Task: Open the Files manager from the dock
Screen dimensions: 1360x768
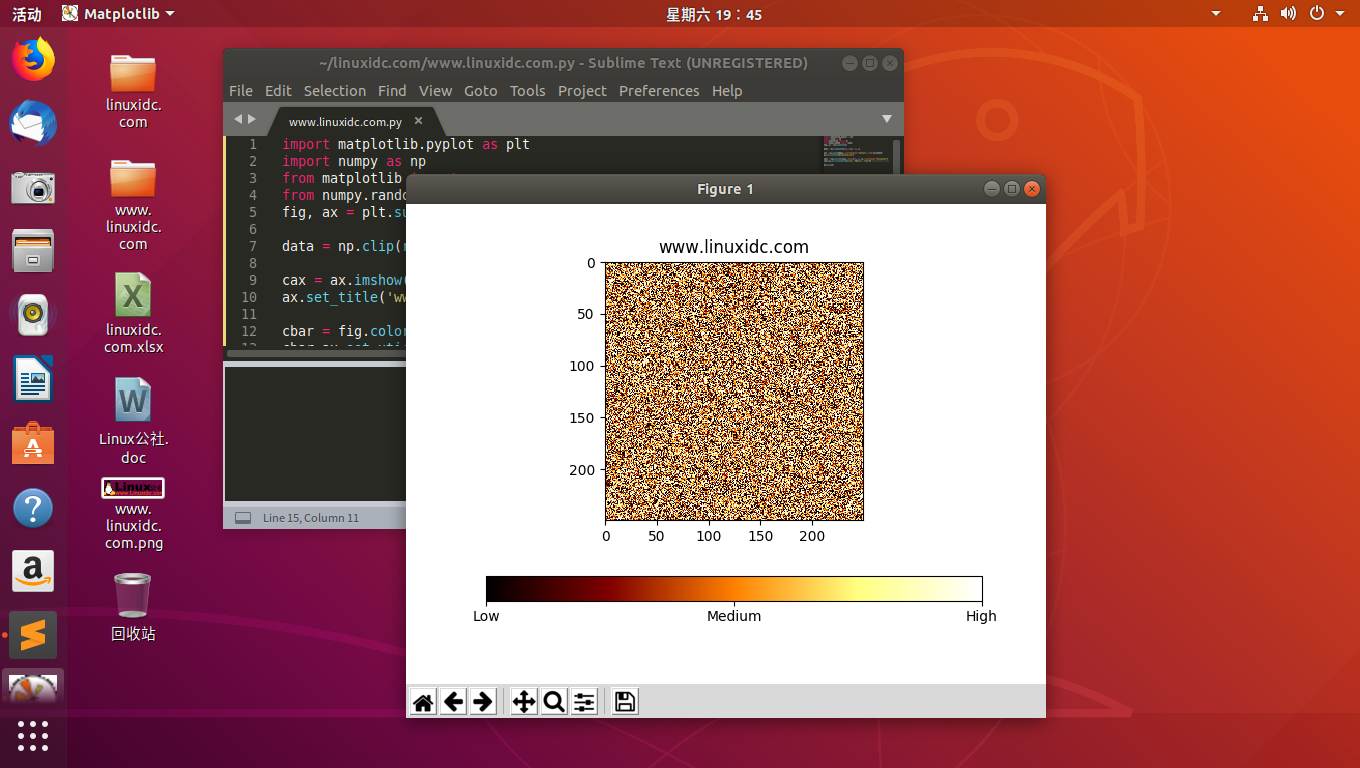Action: 33,251
